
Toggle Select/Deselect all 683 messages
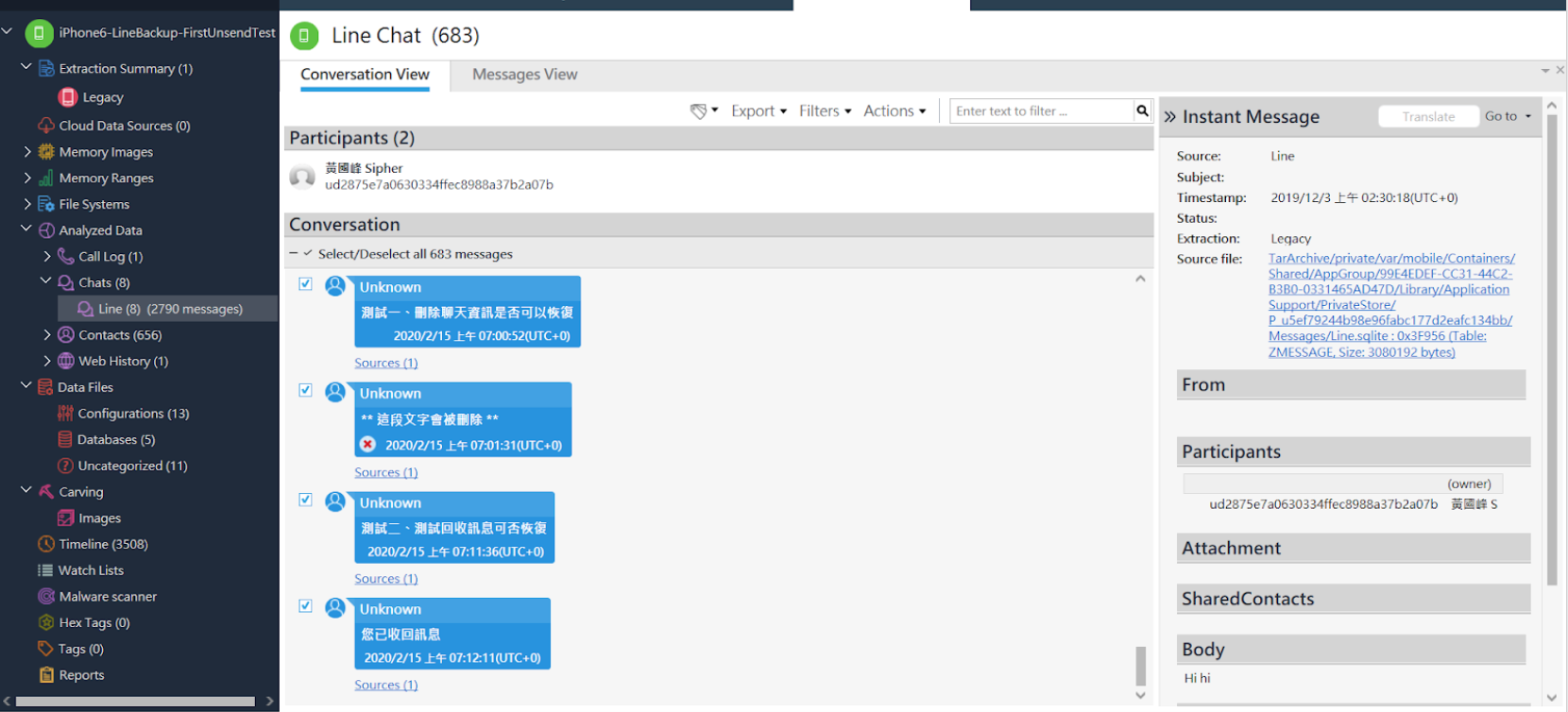click(308, 253)
